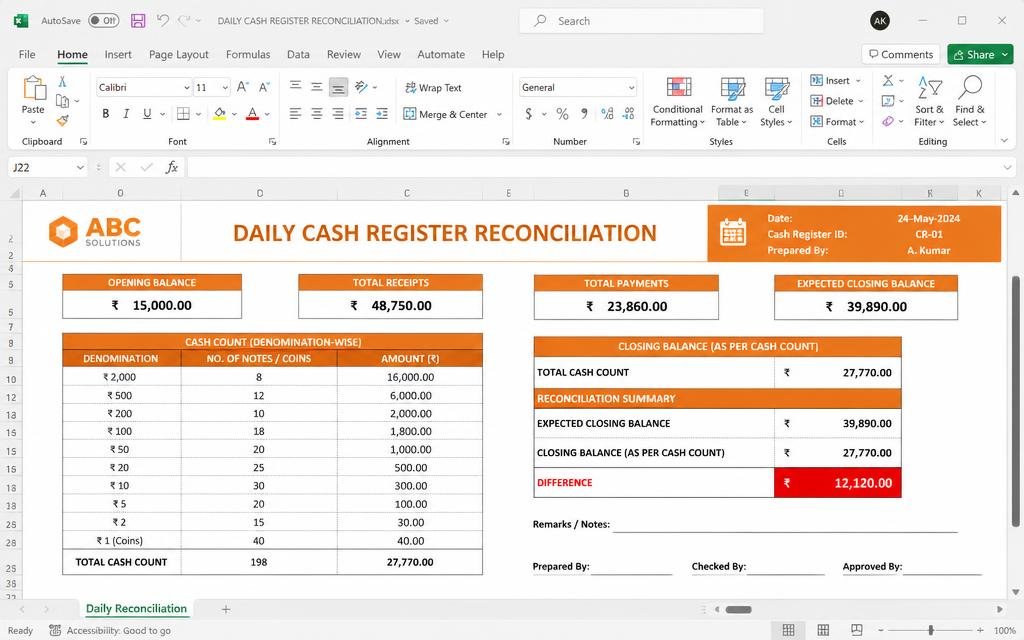Viewport: 1024px width, 640px height.
Task: Switch to the Insert tab
Action: tap(118, 54)
